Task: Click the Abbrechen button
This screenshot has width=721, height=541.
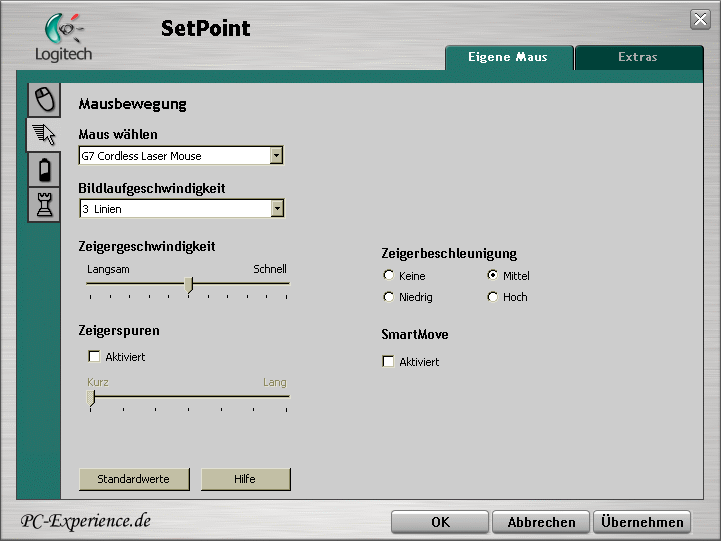Action: 541,522
